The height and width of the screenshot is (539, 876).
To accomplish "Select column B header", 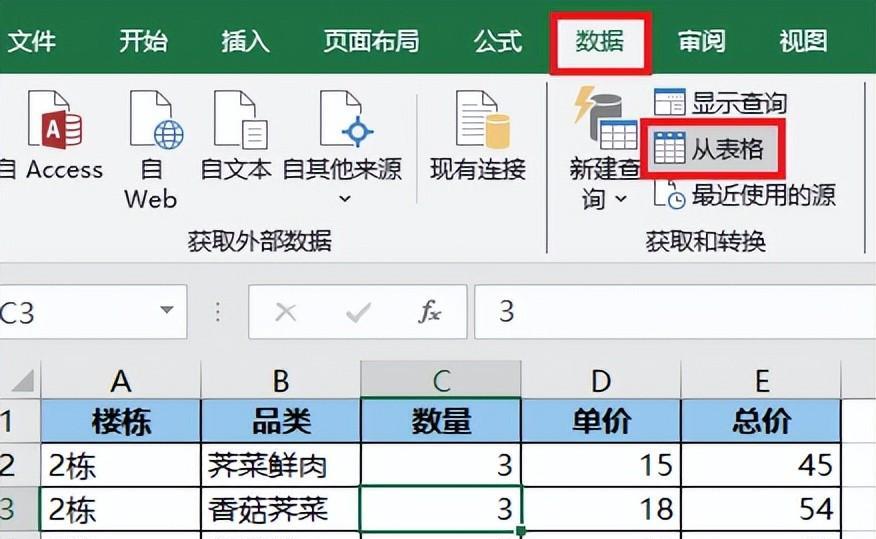I will pos(281,381).
